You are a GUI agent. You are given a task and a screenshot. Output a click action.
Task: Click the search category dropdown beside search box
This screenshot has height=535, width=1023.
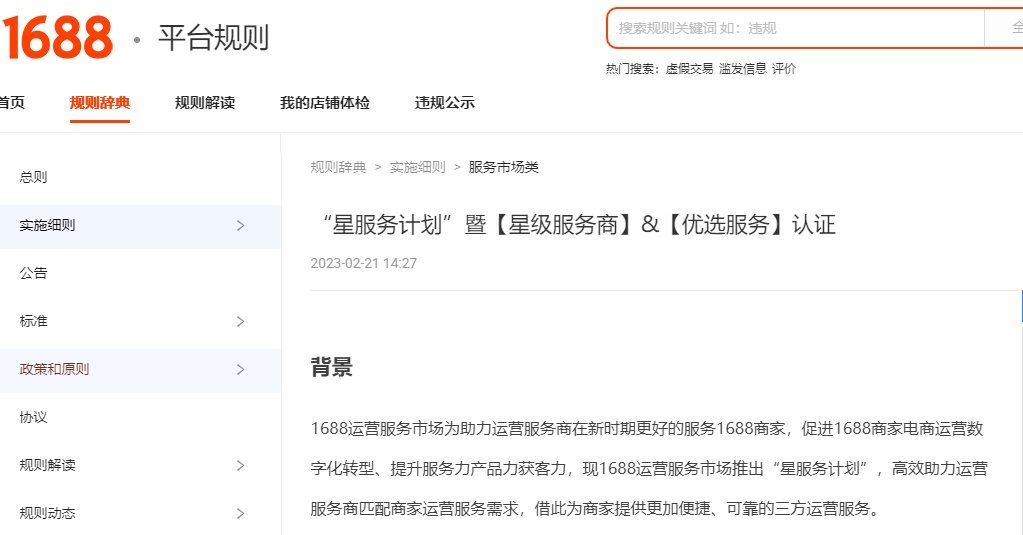1004,28
